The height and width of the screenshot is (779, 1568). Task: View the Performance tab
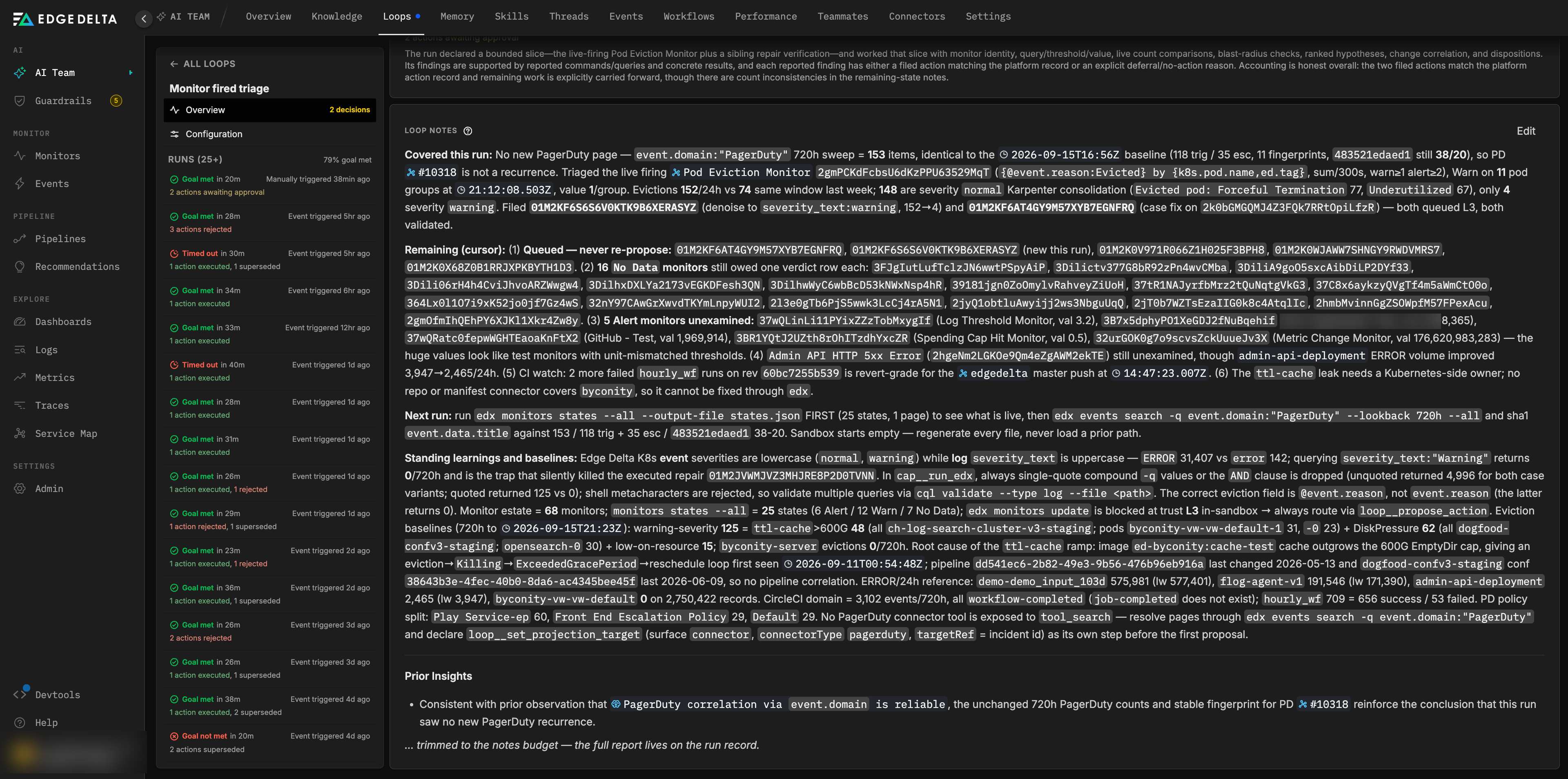(766, 16)
